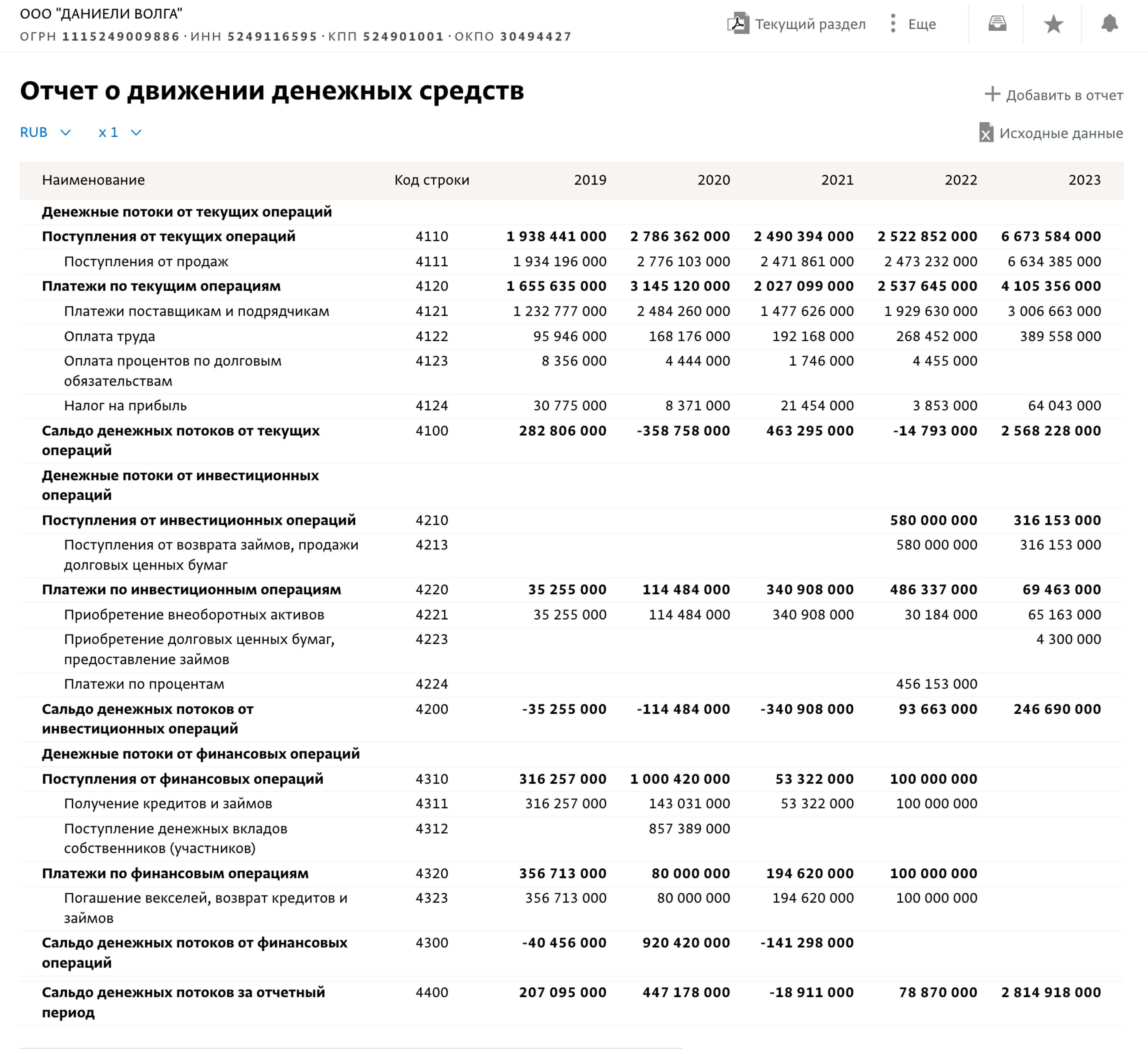The height and width of the screenshot is (1054, 1148).
Task: Open the RUB currency dropdown
Action: [x=45, y=132]
